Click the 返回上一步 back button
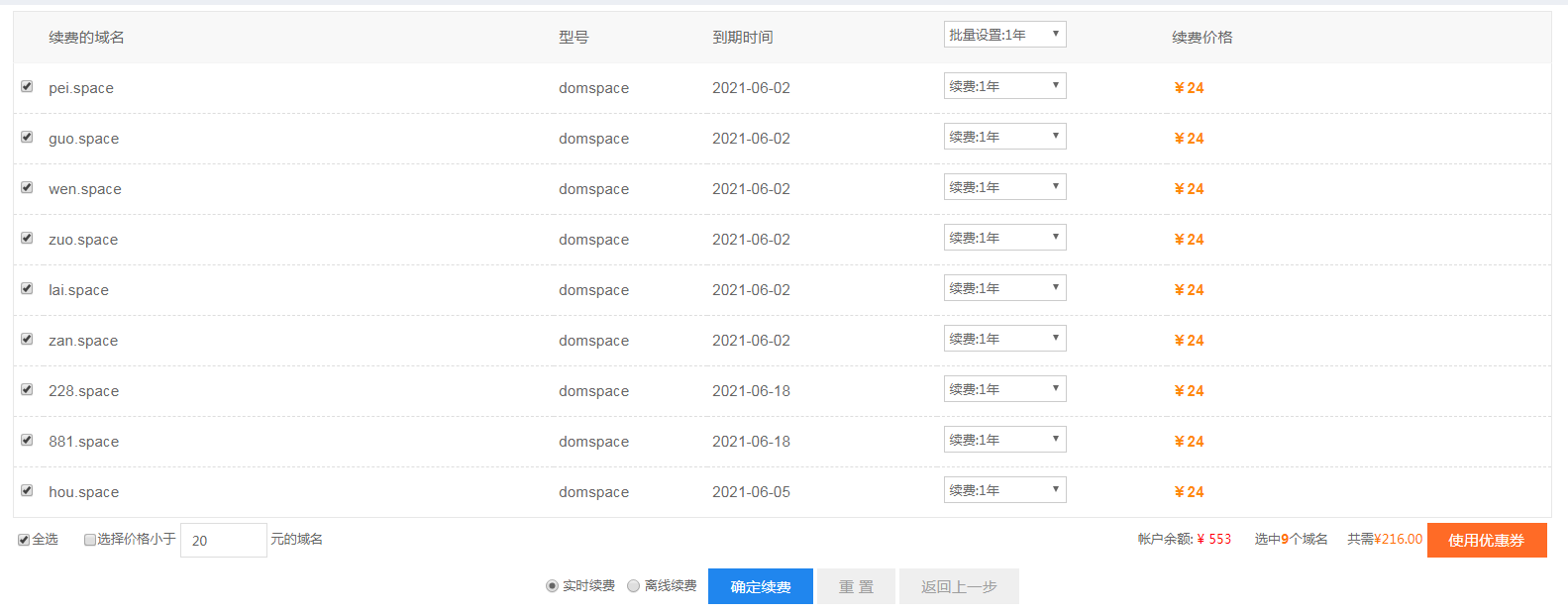 click(x=958, y=586)
